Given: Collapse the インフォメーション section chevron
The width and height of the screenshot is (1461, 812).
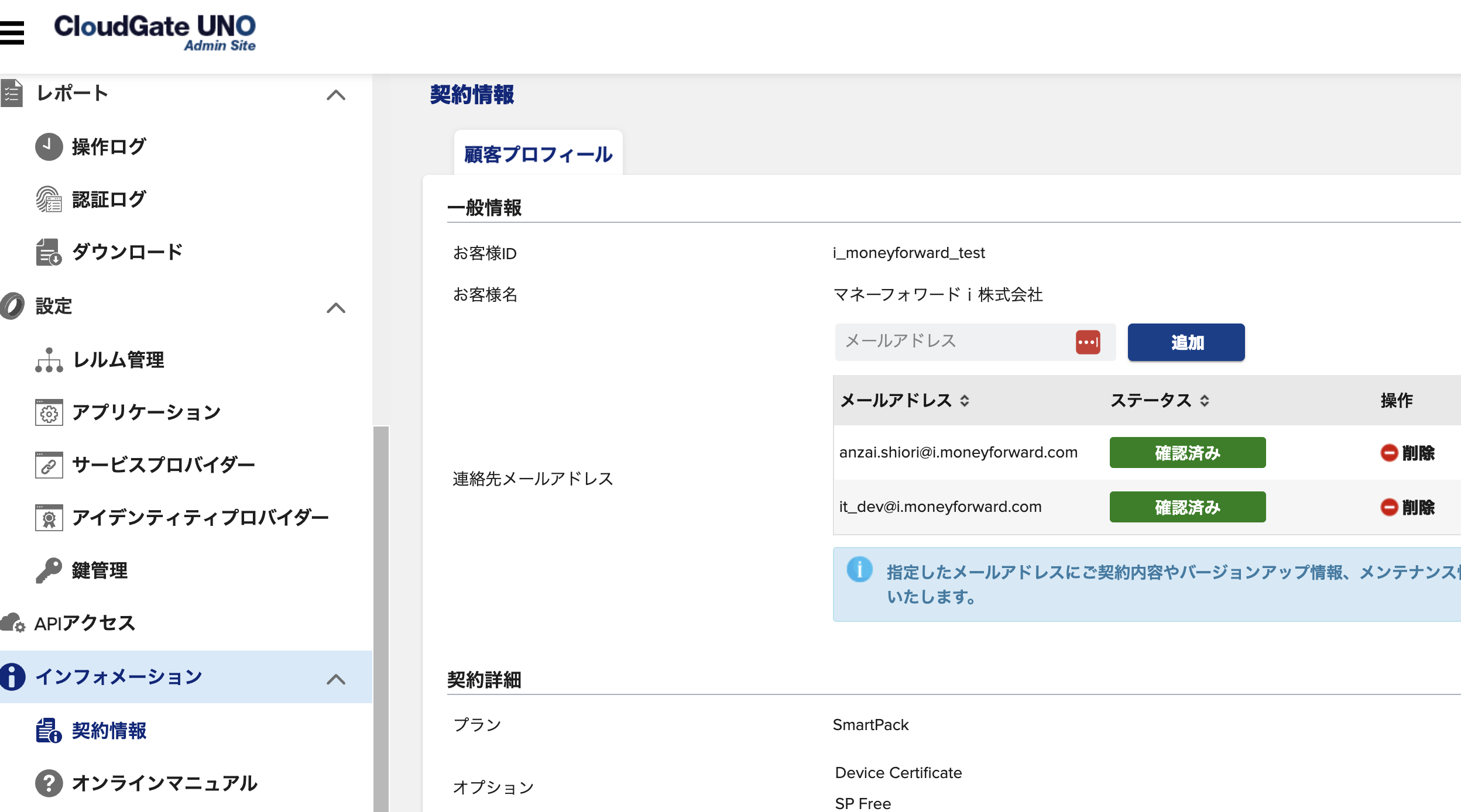Looking at the screenshot, I should pos(336,679).
